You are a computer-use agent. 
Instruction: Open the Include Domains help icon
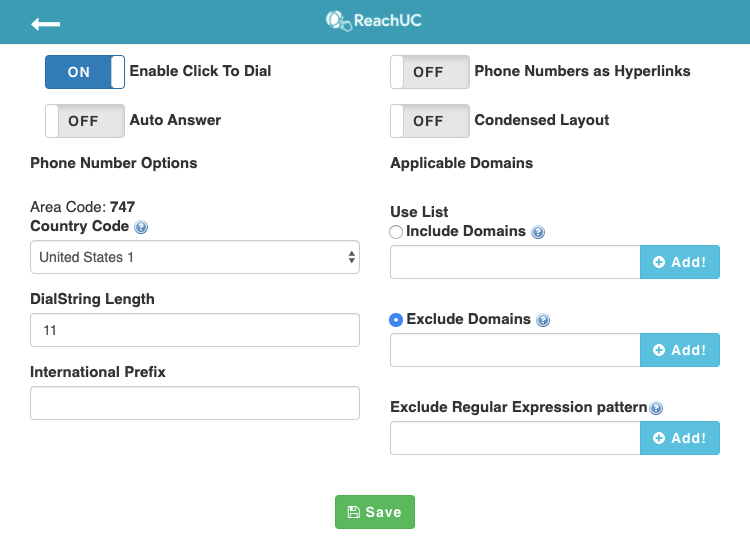click(538, 232)
